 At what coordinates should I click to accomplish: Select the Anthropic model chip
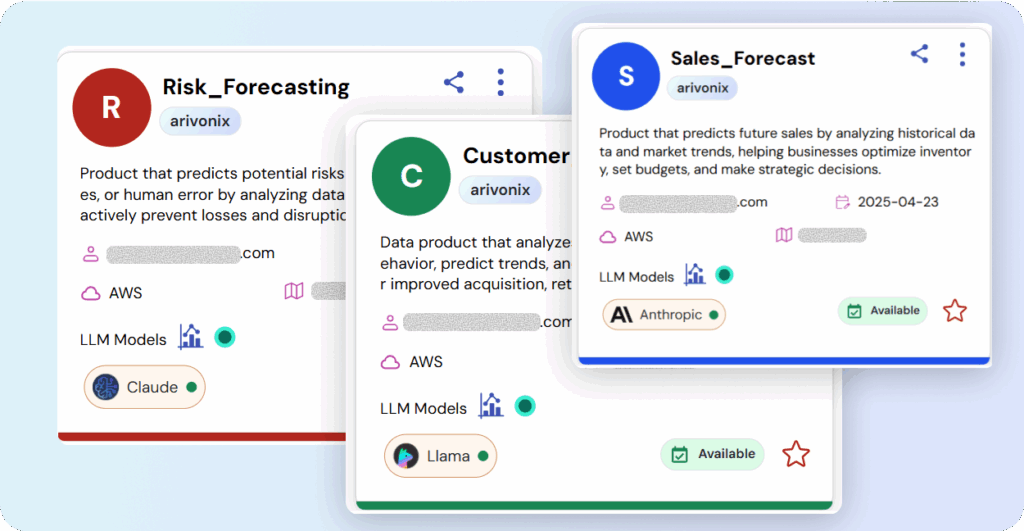(664, 315)
